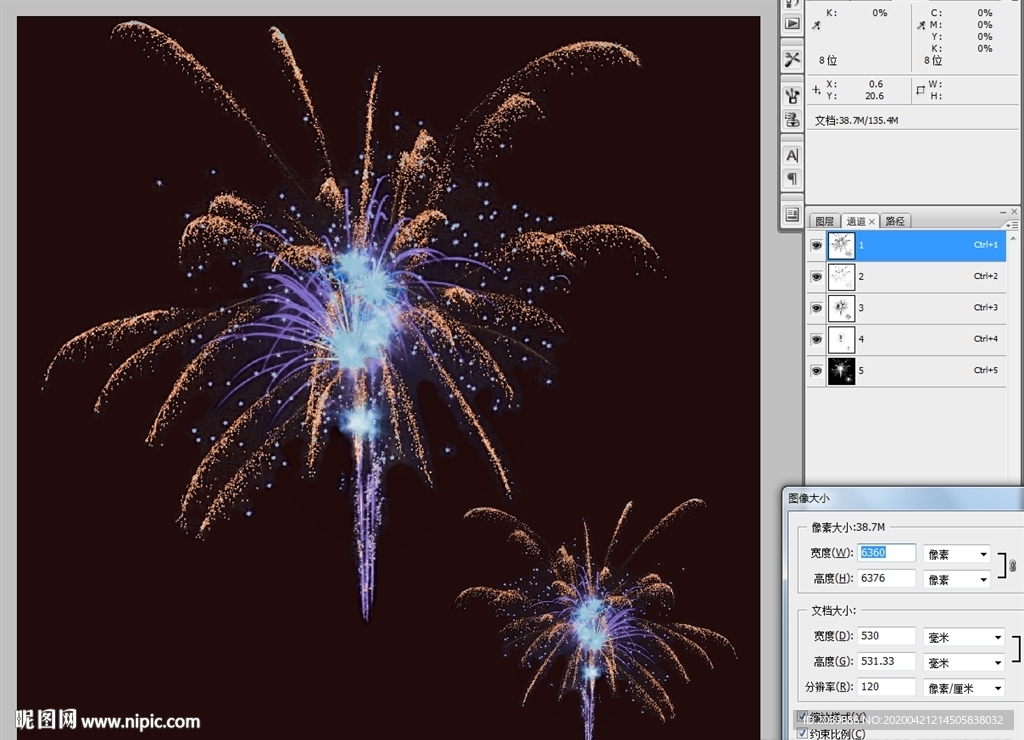Toggle visibility eye of channel 3

tap(816, 308)
